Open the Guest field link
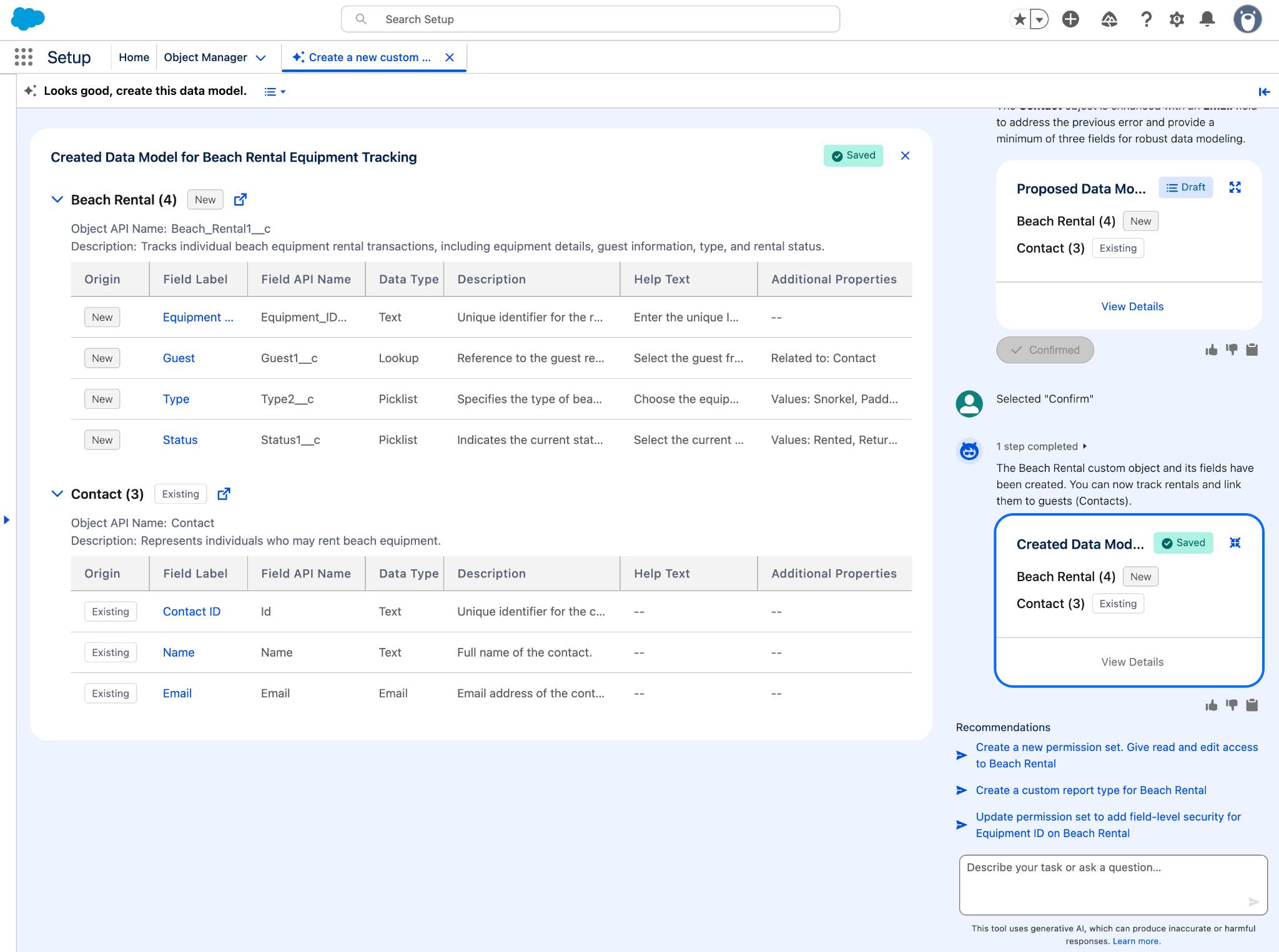 click(179, 358)
